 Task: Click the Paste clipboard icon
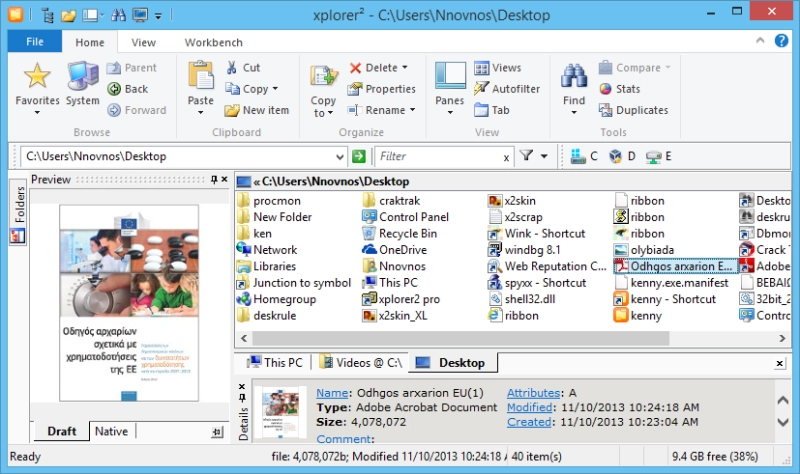[201, 77]
